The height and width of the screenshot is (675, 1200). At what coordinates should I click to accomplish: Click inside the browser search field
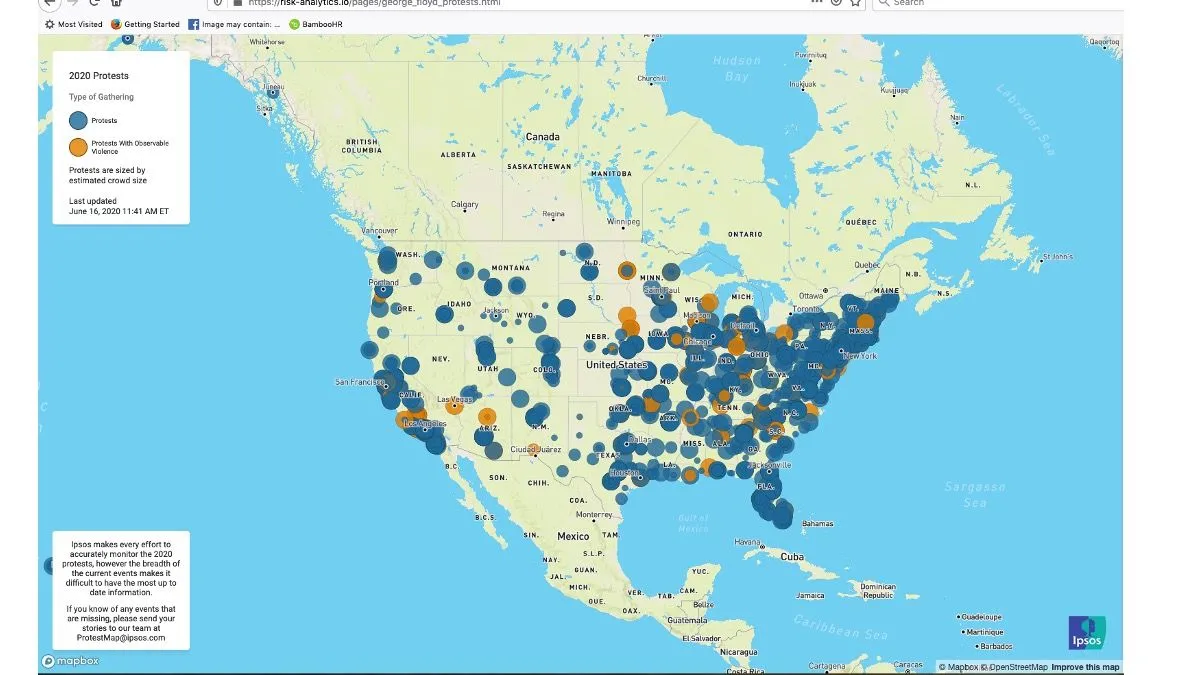1000,3
